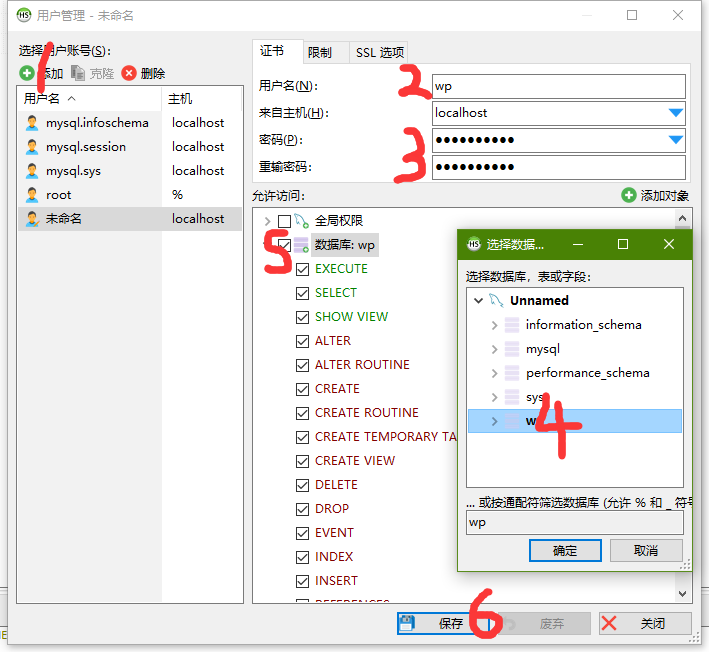Switch to the SSL 选项 tab

(x=379, y=52)
